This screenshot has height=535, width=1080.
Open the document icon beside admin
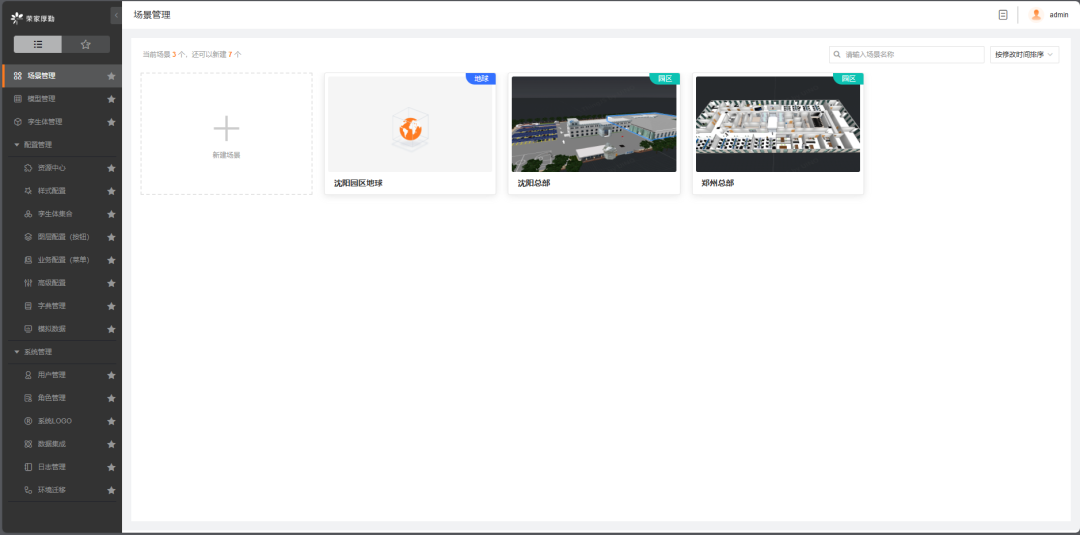1003,14
